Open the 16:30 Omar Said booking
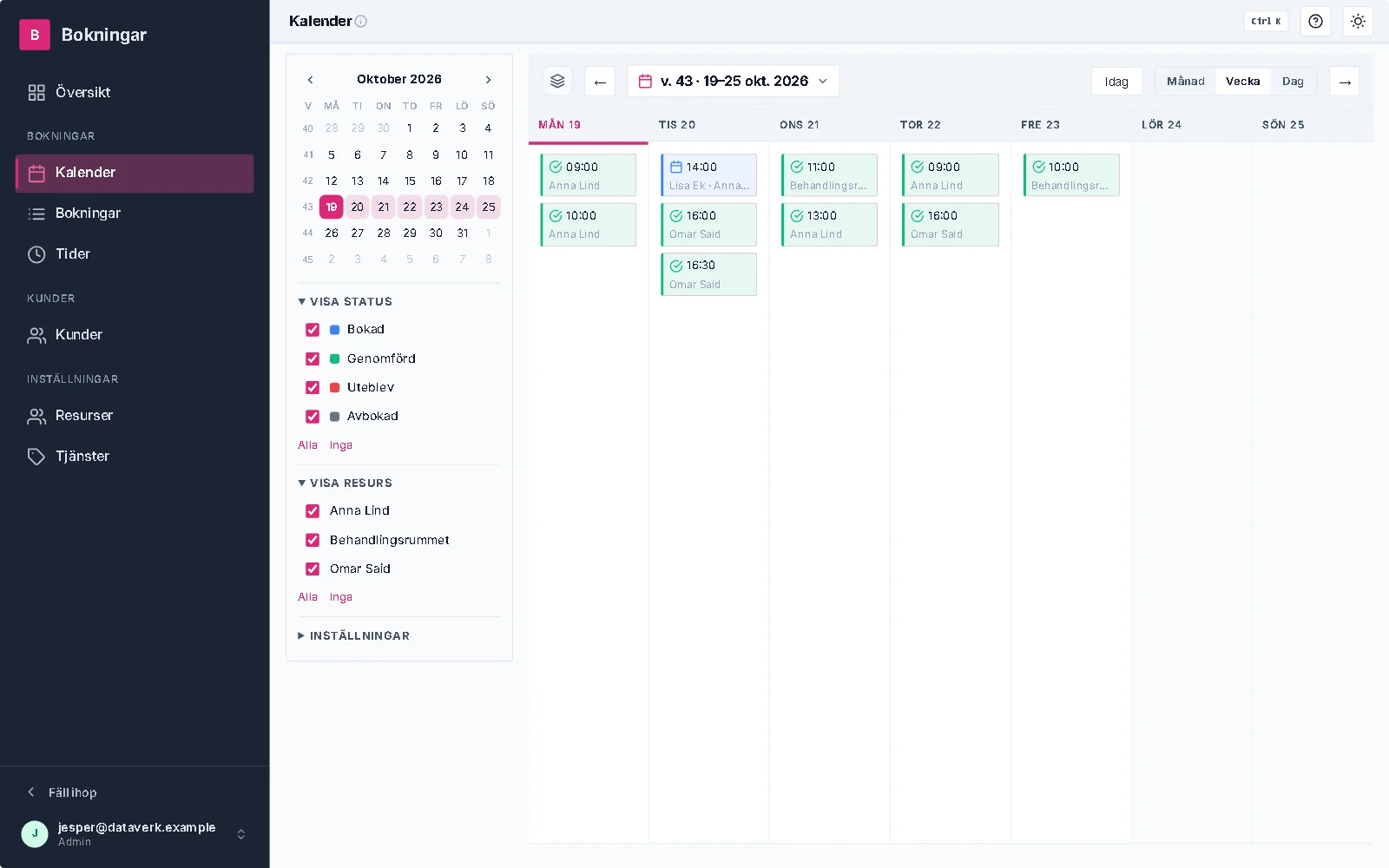The width and height of the screenshot is (1389, 868). tap(708, 274)
